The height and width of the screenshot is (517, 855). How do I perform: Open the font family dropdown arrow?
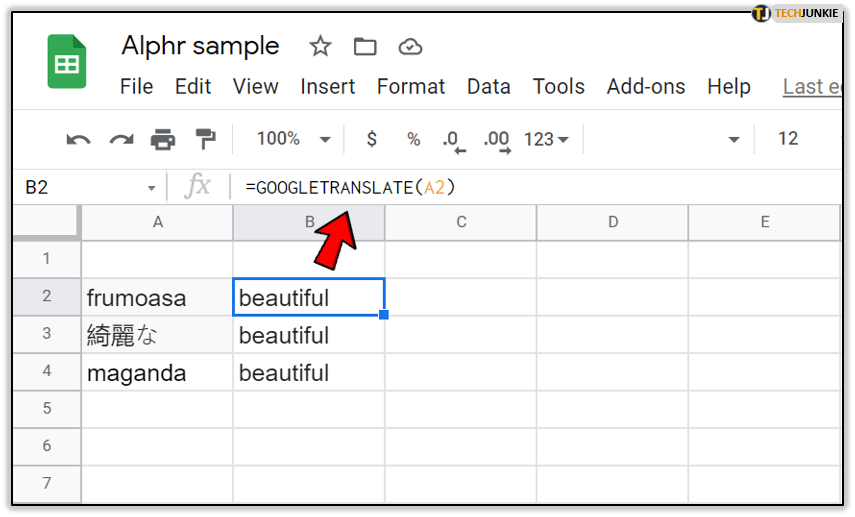point(734,139)
